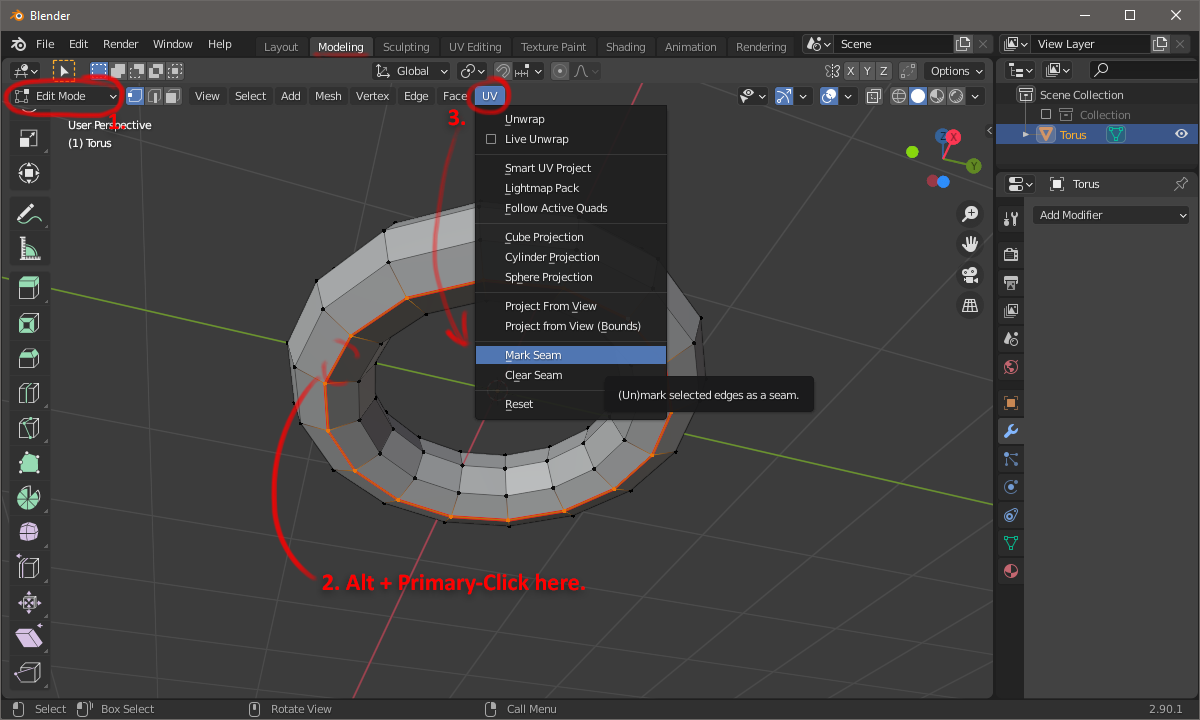Select the Measure tool
Image resolution: width=1200 pixels, height=720 pixels.
29,247
